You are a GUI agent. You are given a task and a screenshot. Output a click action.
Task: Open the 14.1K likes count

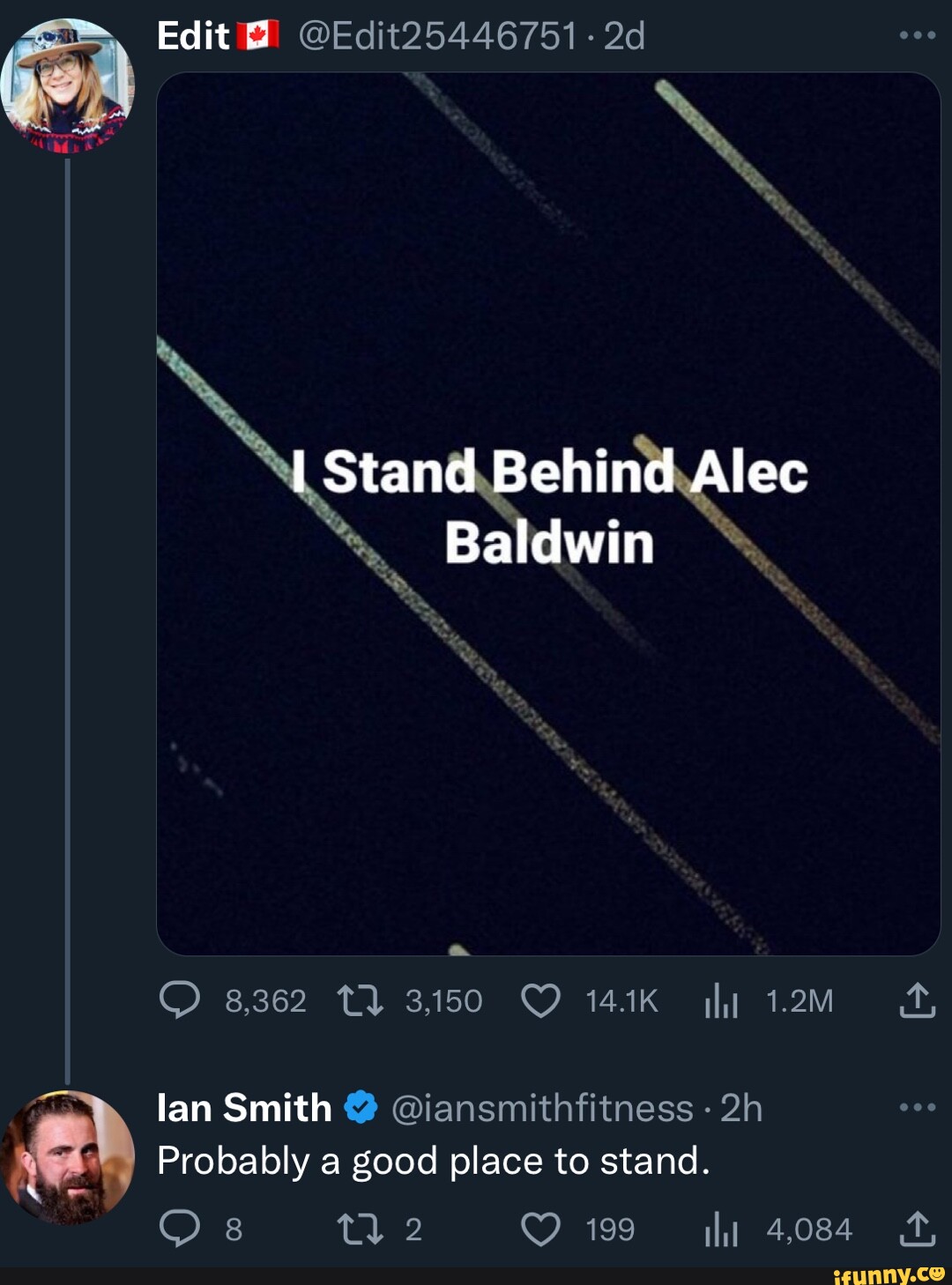point(621,999)
